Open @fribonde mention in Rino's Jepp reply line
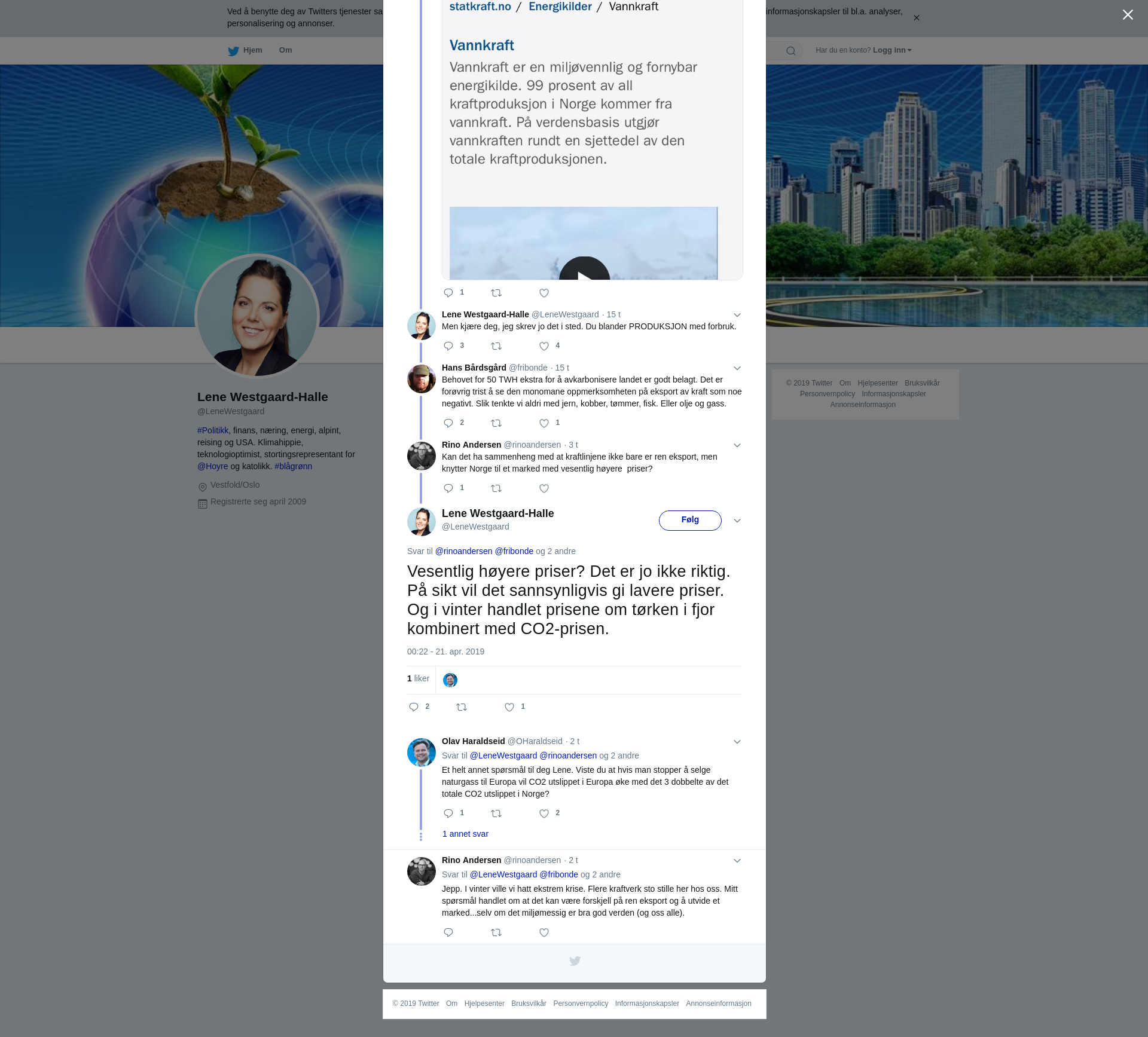Image resolution: width=1148 pixels, height=1037 pixels. (x=559, y=874)
